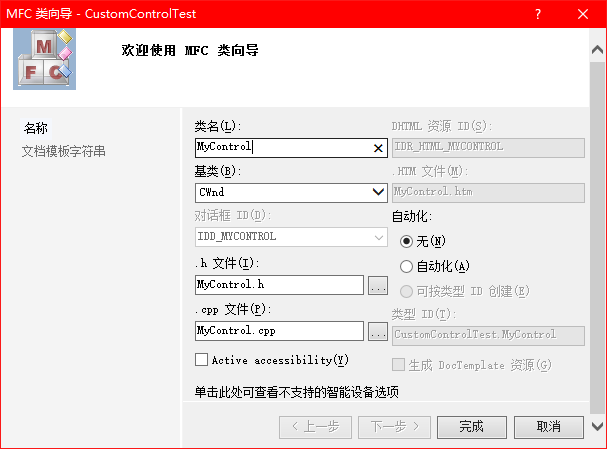
Task: Select 文档模板字符串 in left sidebar
Action: [x=64, y=151]
